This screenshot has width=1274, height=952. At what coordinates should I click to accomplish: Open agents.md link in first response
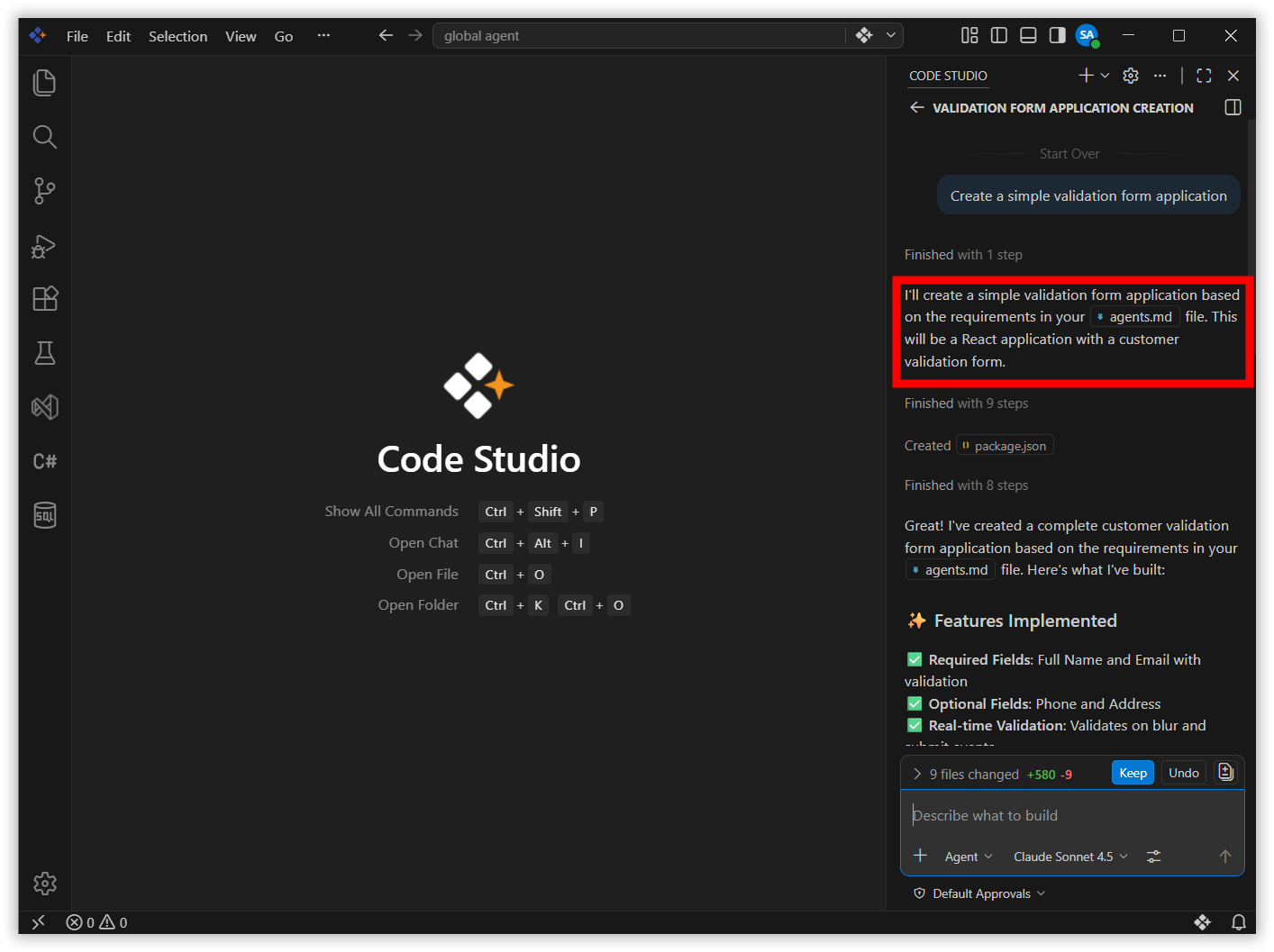point(1135,317)
